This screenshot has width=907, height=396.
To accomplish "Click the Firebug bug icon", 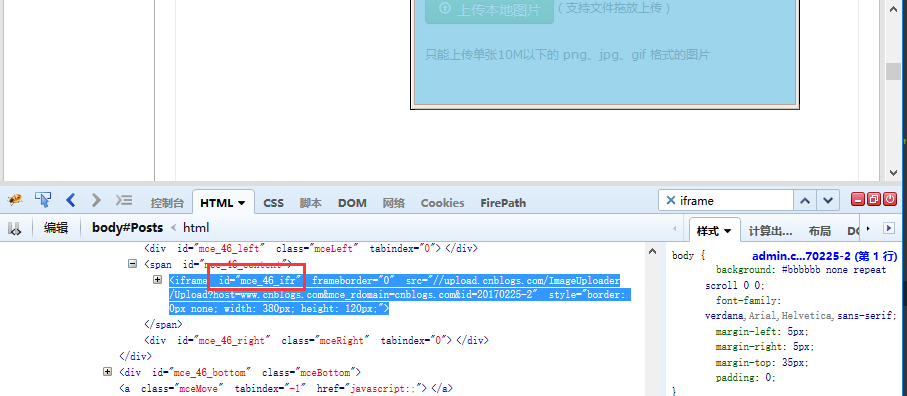I will (16, 201).
